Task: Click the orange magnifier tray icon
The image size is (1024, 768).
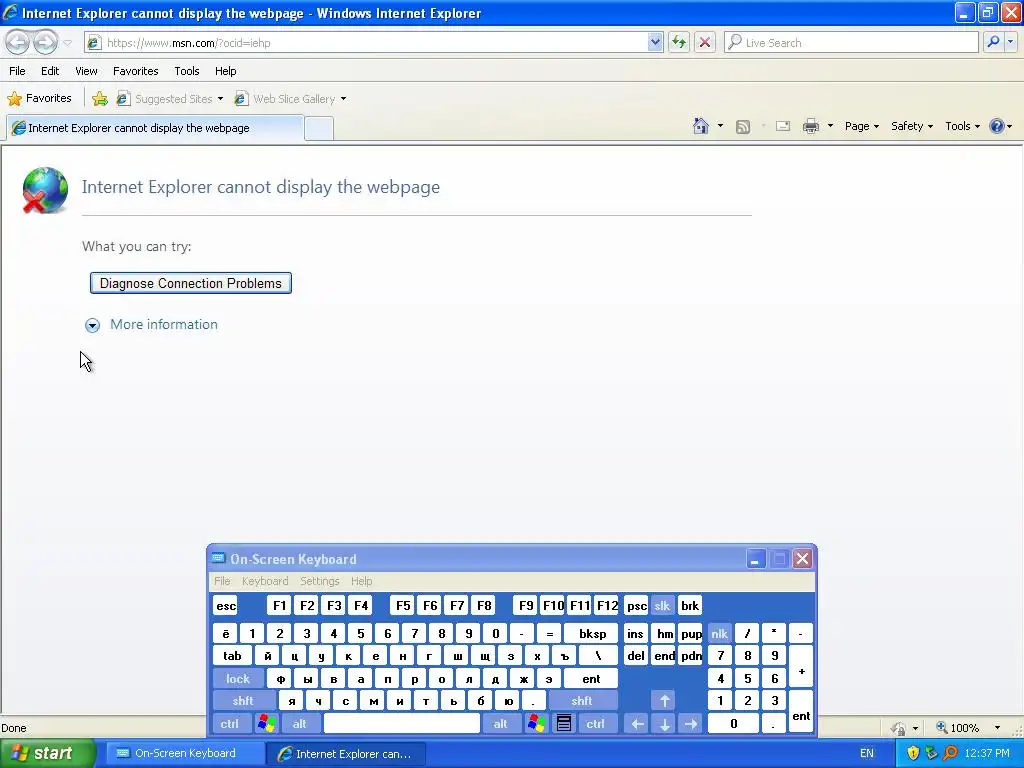Action: [x=950, y=753]
